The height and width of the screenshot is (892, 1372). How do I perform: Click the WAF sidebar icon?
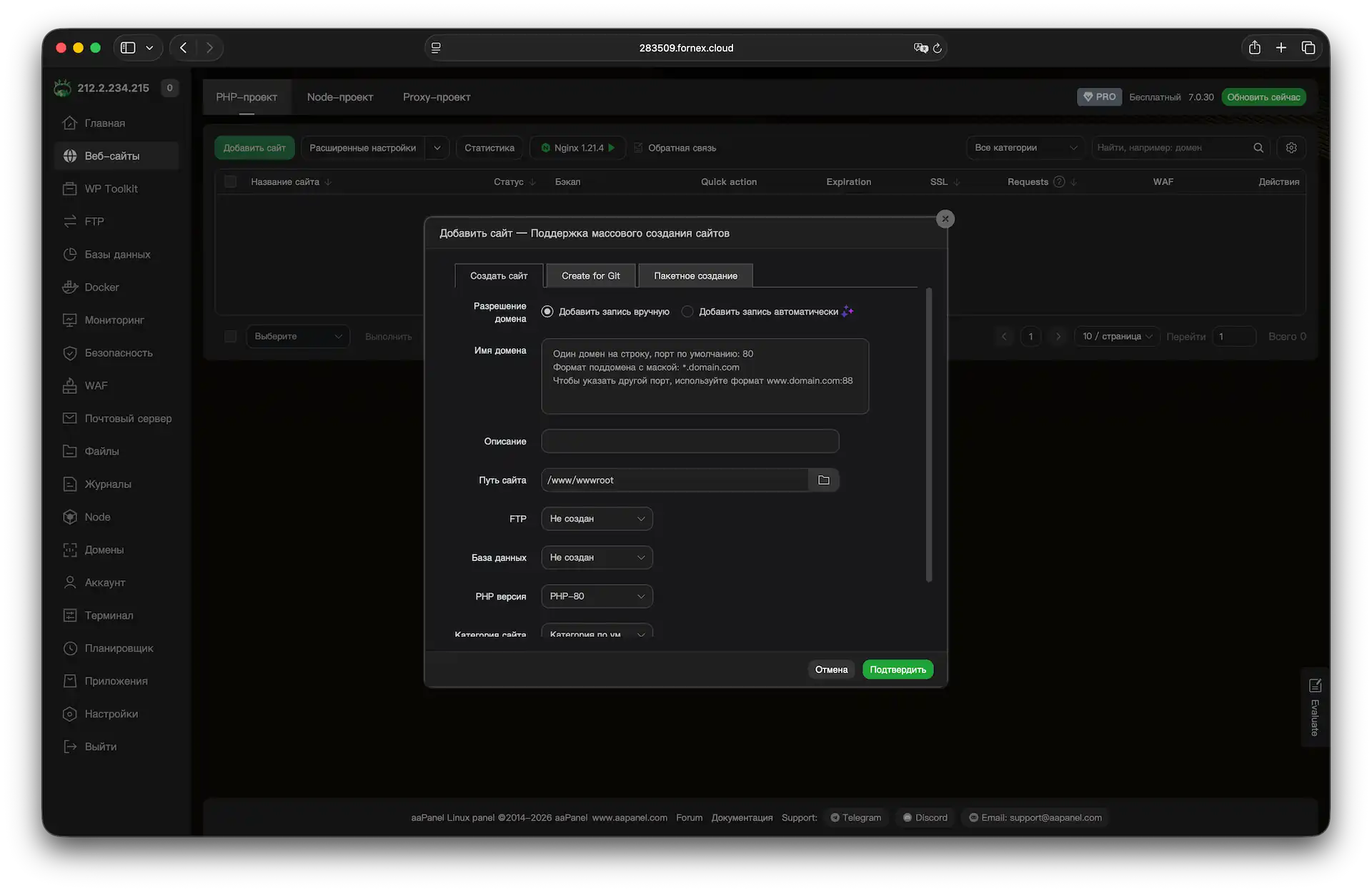coord(70,386)
